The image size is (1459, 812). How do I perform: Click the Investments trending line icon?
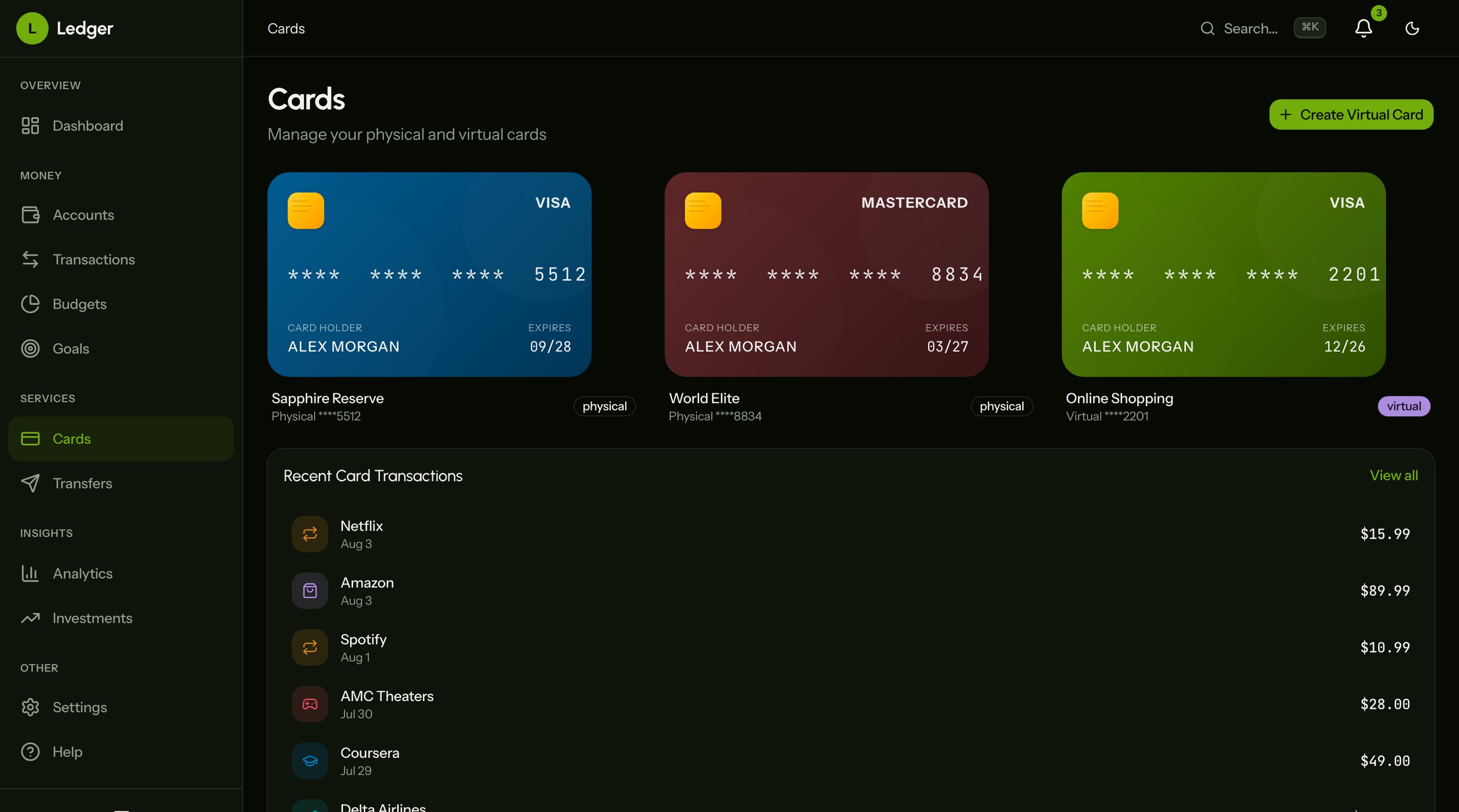point(30,618)
